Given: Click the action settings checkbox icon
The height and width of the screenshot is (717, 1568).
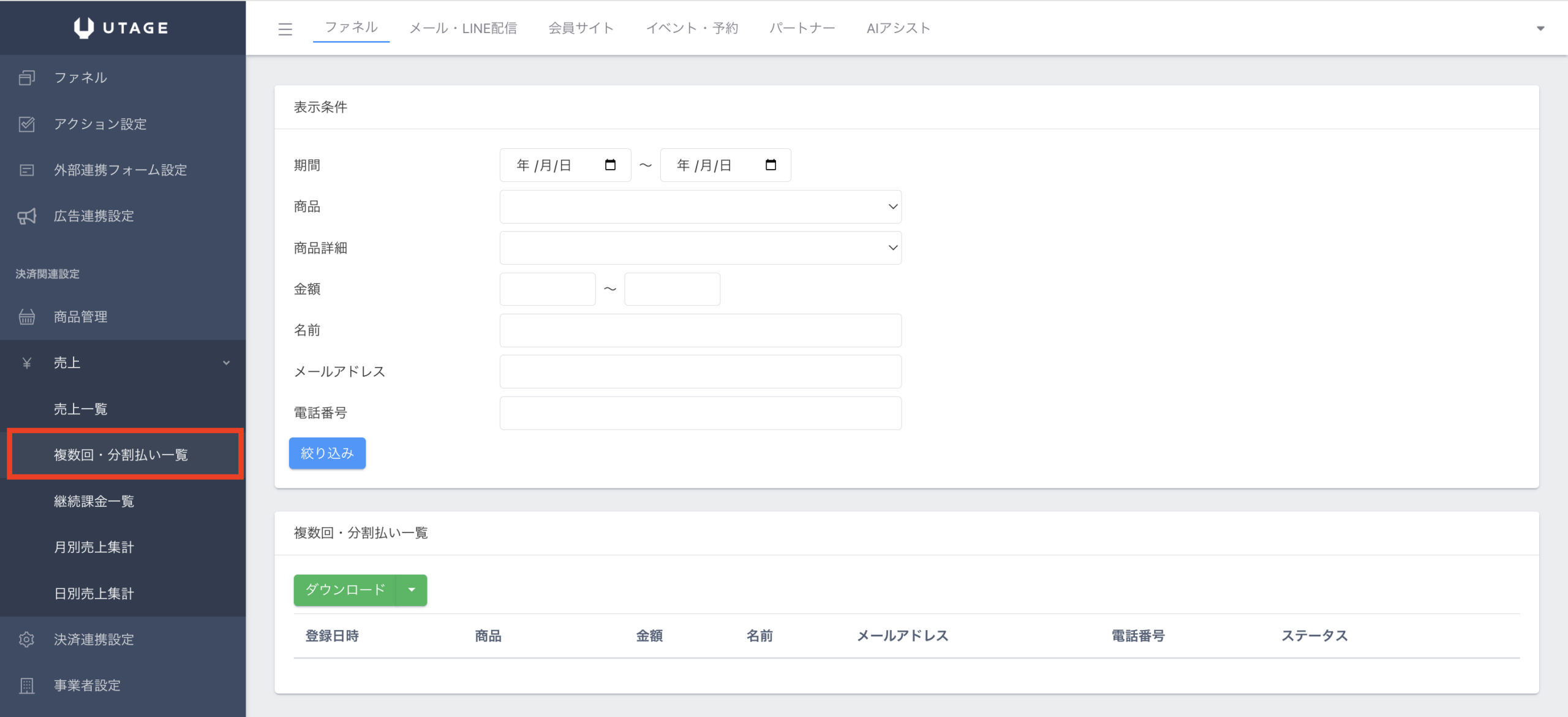Looking at the screenshot, I should coord(26,124).
